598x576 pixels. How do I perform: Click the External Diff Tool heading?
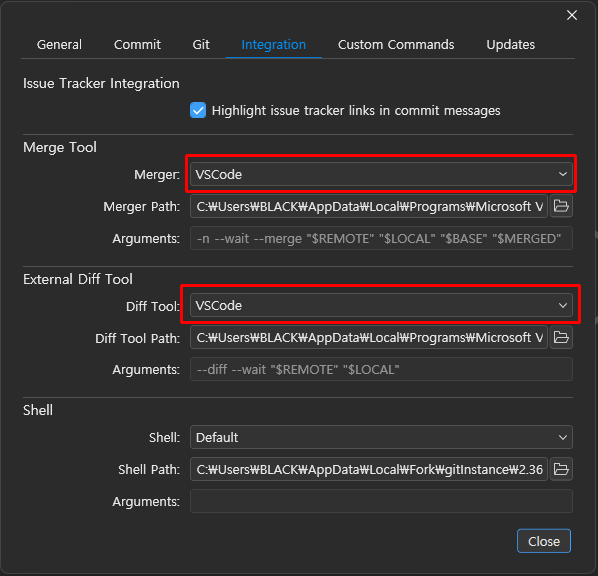(x=78, y=279)
